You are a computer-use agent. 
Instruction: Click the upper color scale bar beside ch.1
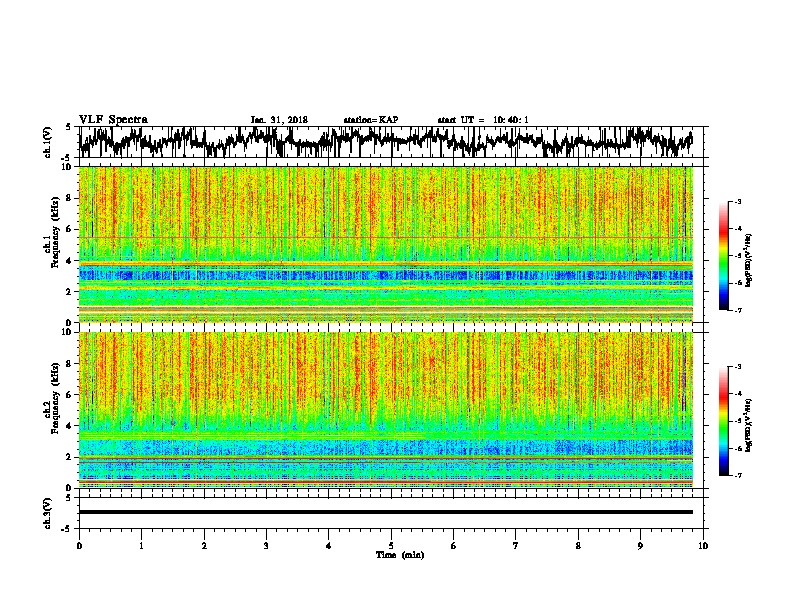pos(724,256)
